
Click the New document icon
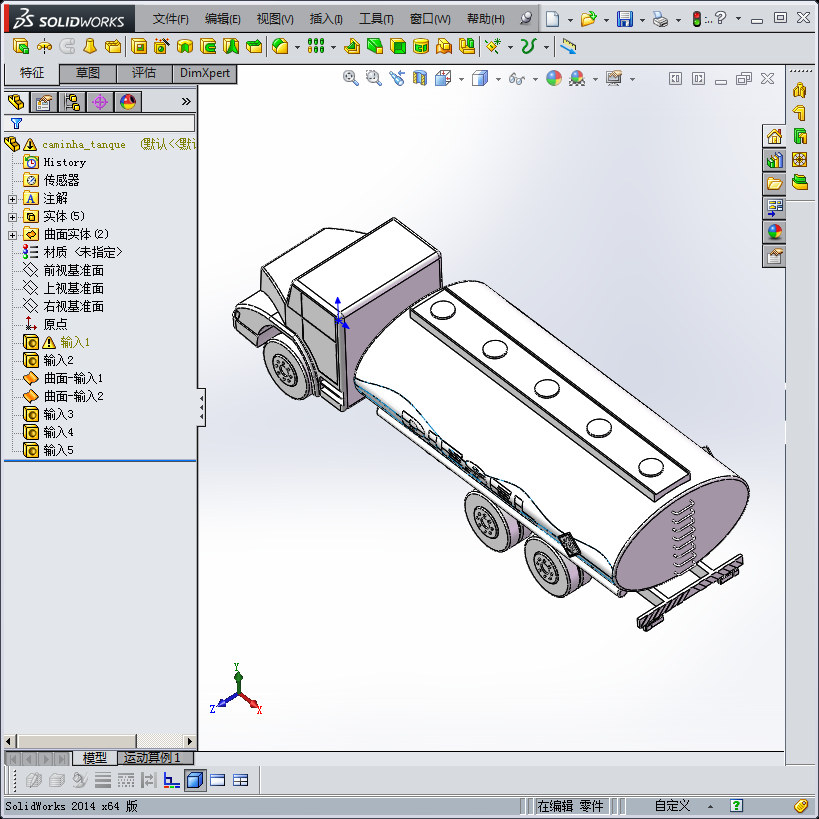tap(552, 19)
